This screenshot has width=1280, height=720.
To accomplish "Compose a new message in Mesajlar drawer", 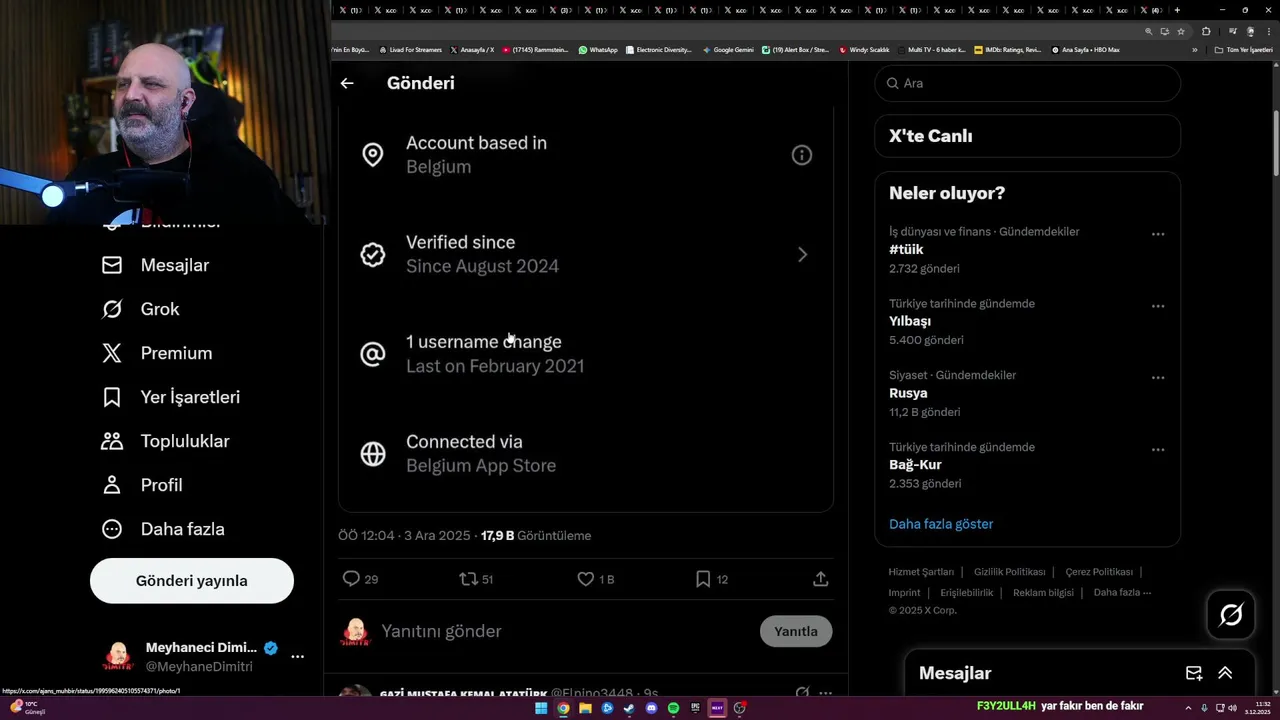I will point(1194,673).
